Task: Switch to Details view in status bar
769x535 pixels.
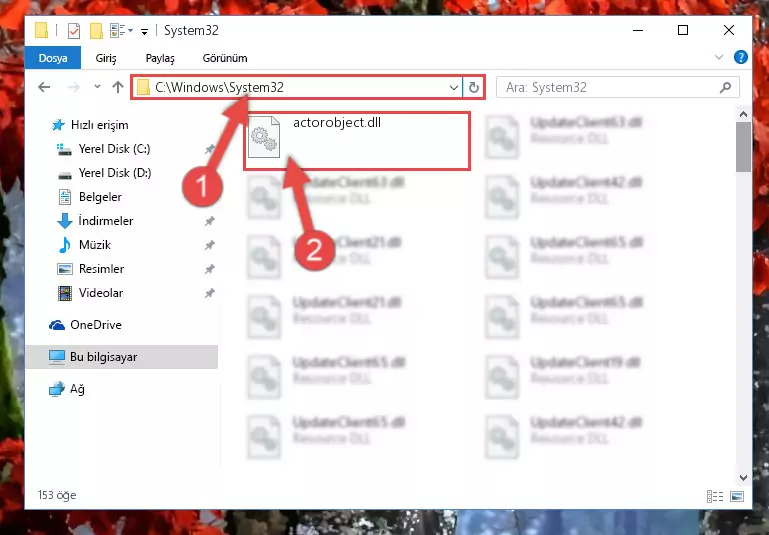Action: pyautogui.click(x=715, y=497)
